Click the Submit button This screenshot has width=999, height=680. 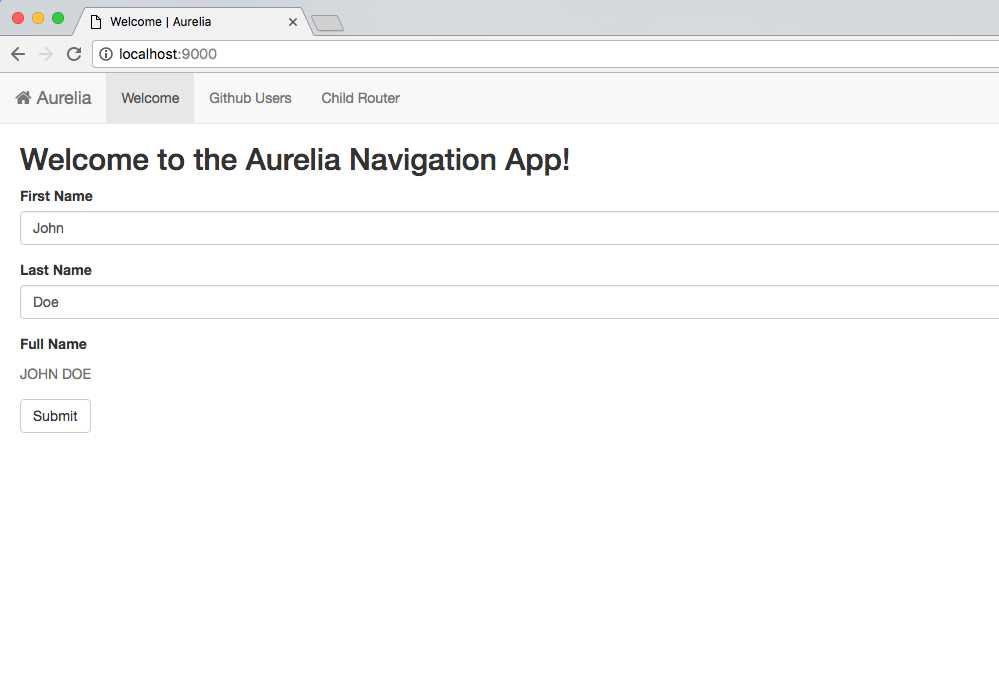[55, 415]
